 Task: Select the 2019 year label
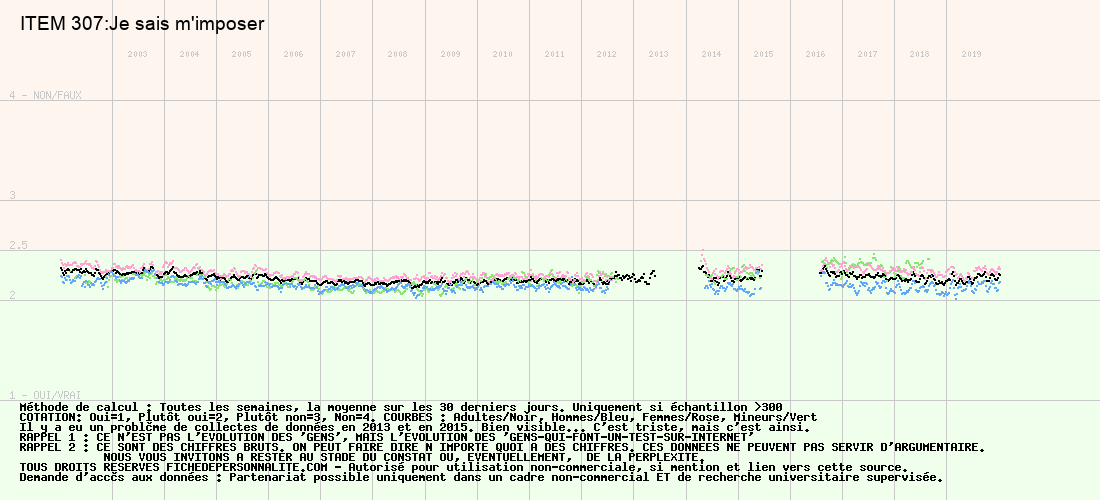click(972, 54)
